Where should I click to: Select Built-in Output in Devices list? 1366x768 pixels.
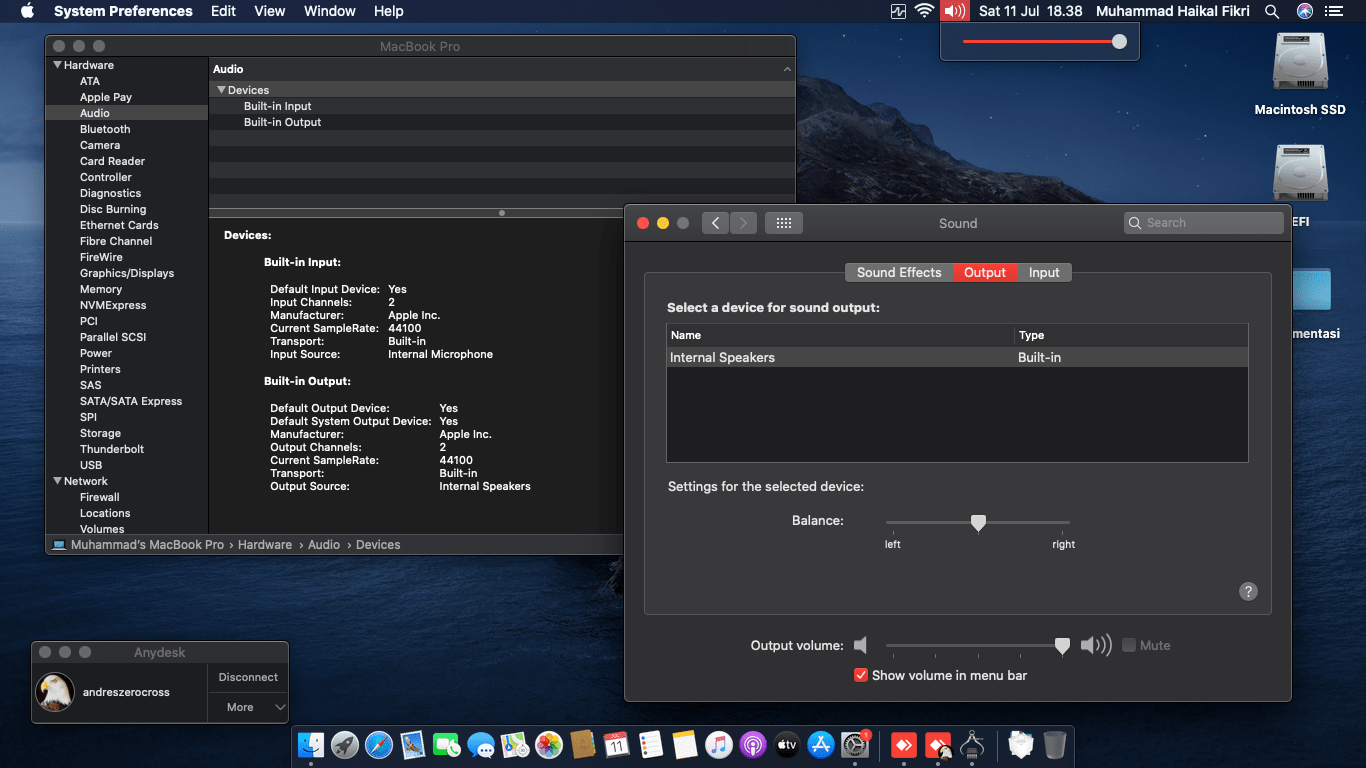[283, 122]
